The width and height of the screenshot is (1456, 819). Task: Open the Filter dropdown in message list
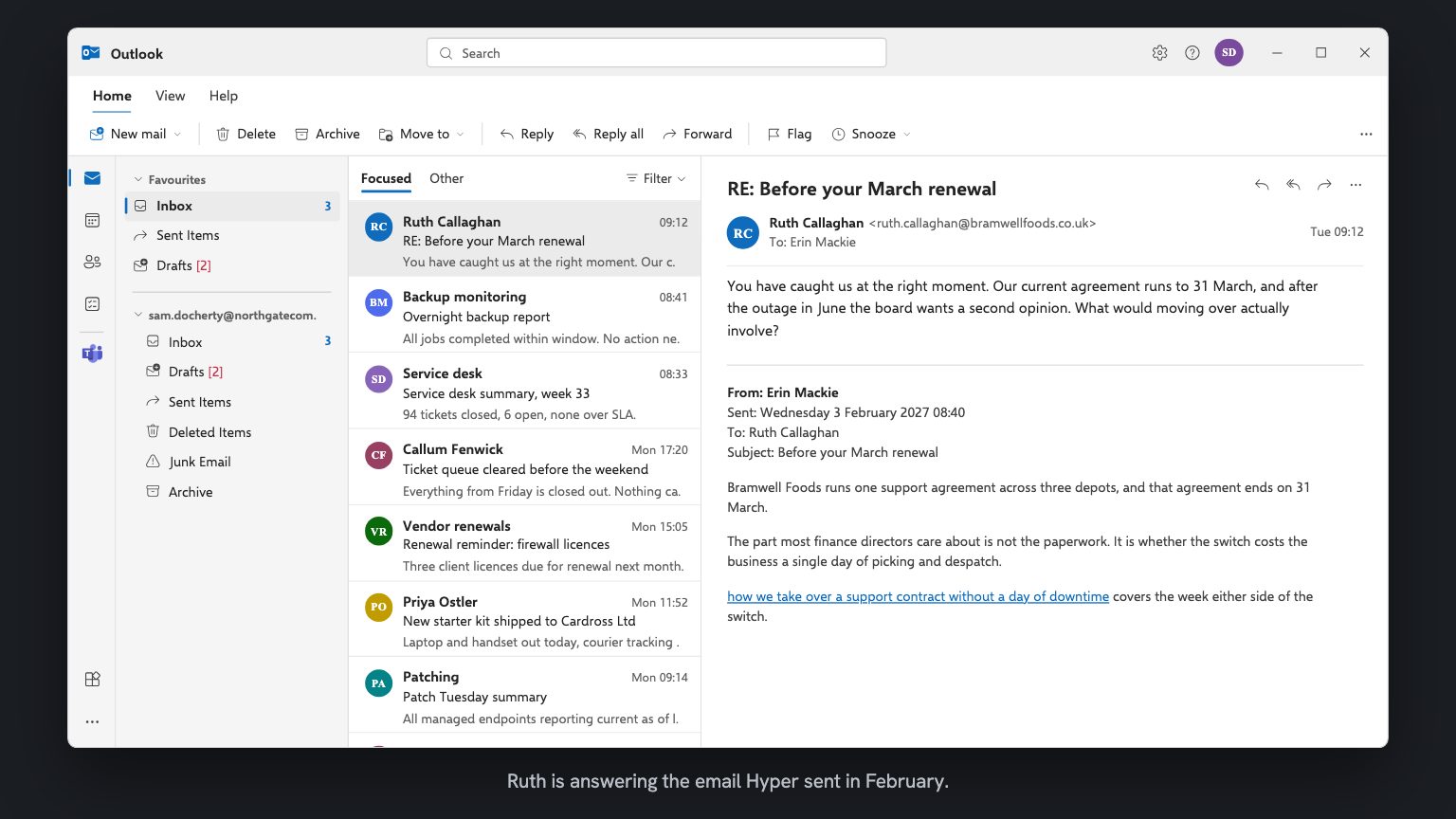[656, 178]
